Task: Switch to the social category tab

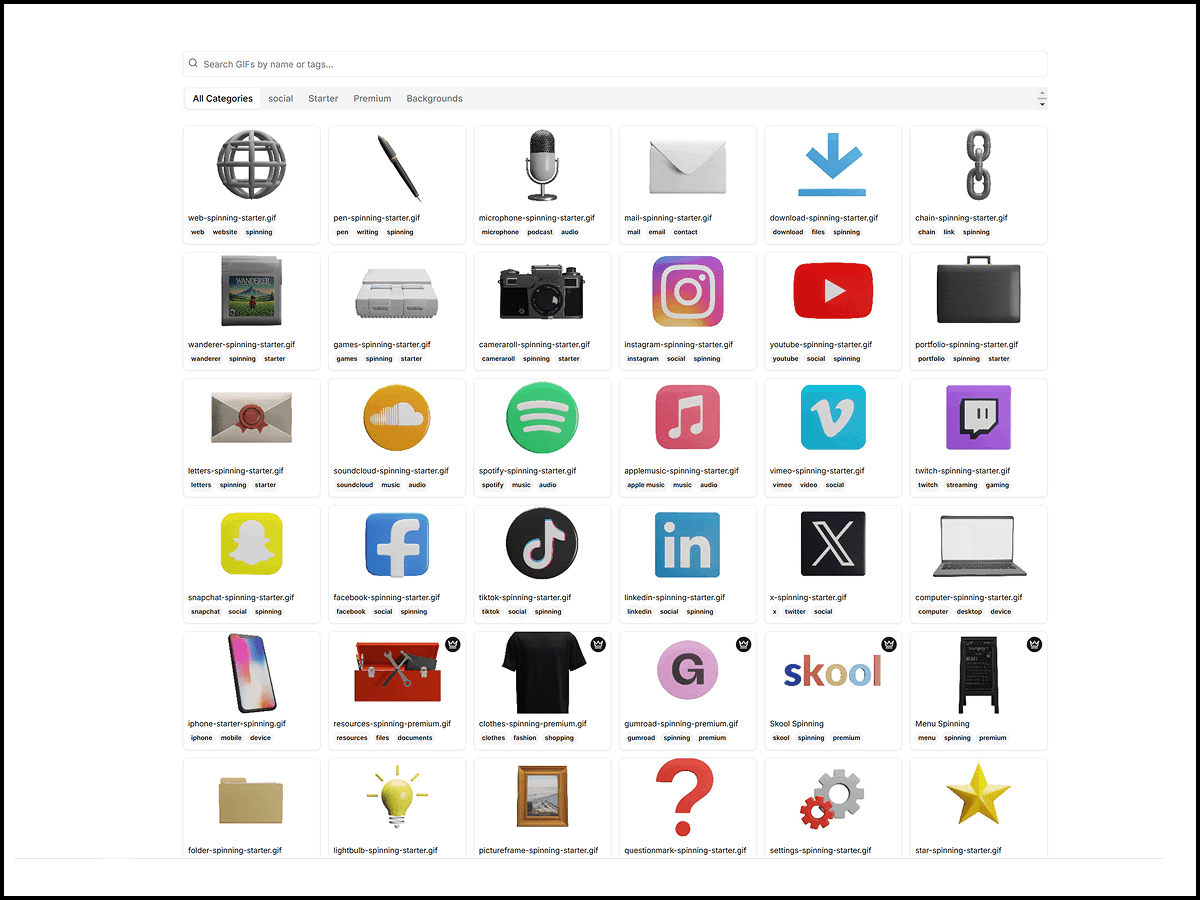Action: 281,99
